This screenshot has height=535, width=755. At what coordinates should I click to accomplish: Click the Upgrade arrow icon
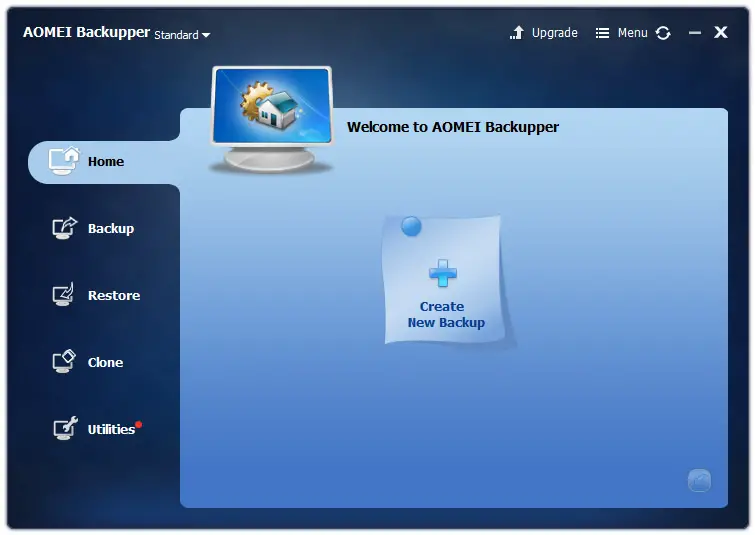point(517,33)
